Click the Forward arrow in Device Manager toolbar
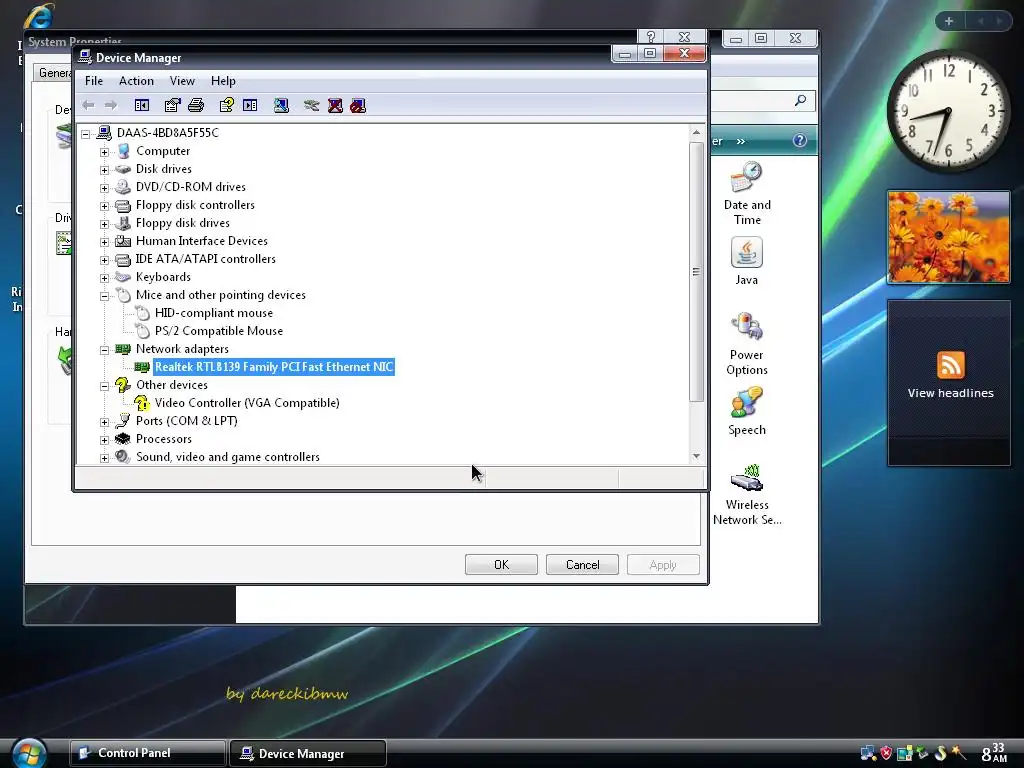 coord(111,105)
